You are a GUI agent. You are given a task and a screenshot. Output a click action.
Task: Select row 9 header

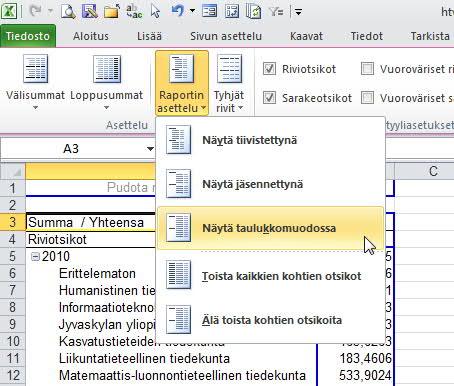tap(13, 324)
